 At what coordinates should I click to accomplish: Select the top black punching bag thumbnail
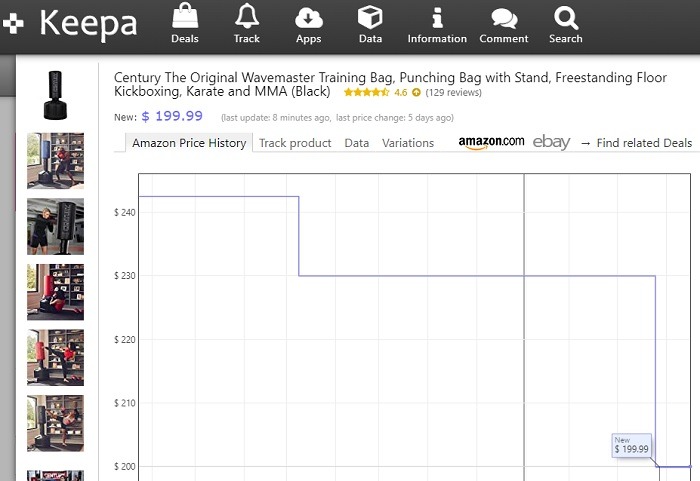55,96
